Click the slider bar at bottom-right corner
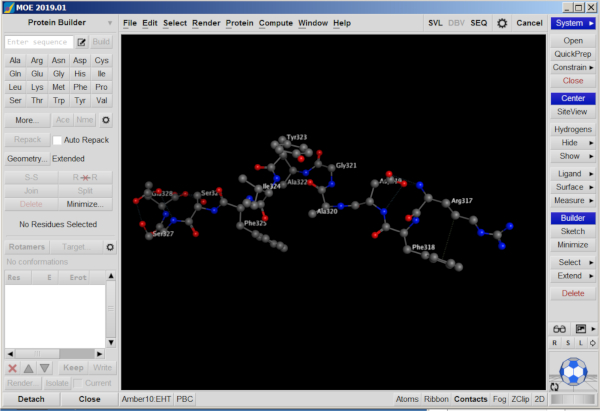This screenshot has height=411, width=600. pyautogui.click(x=575, y=399)
